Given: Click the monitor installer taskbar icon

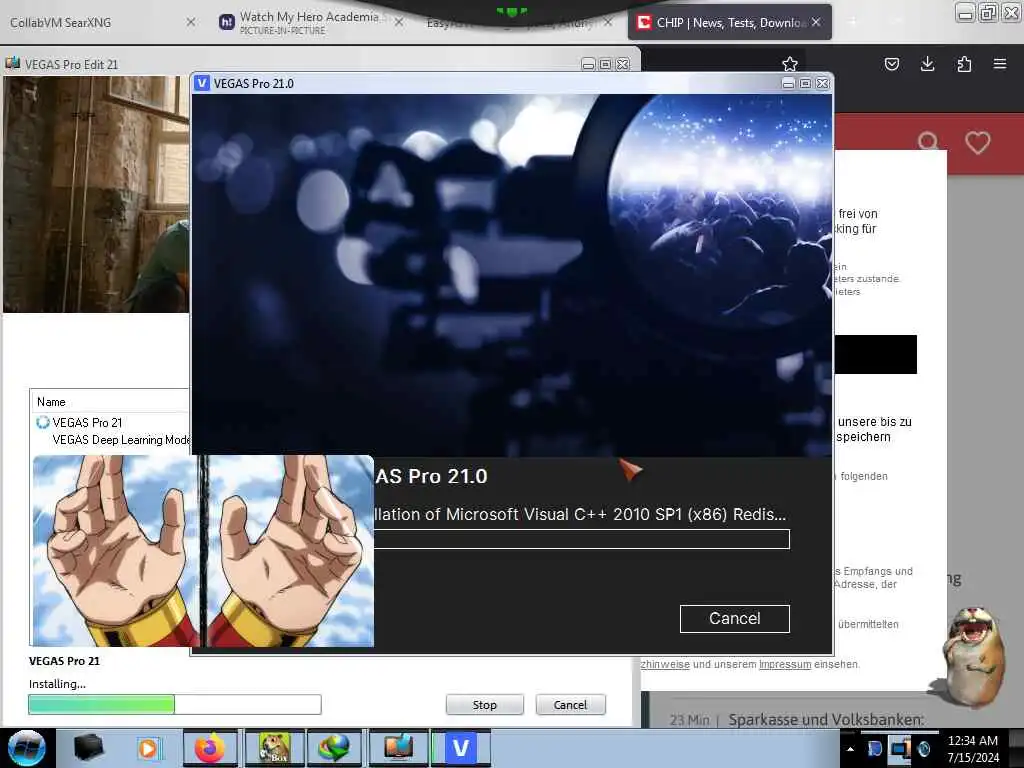Looking at the screenshot, I should 398,748.
